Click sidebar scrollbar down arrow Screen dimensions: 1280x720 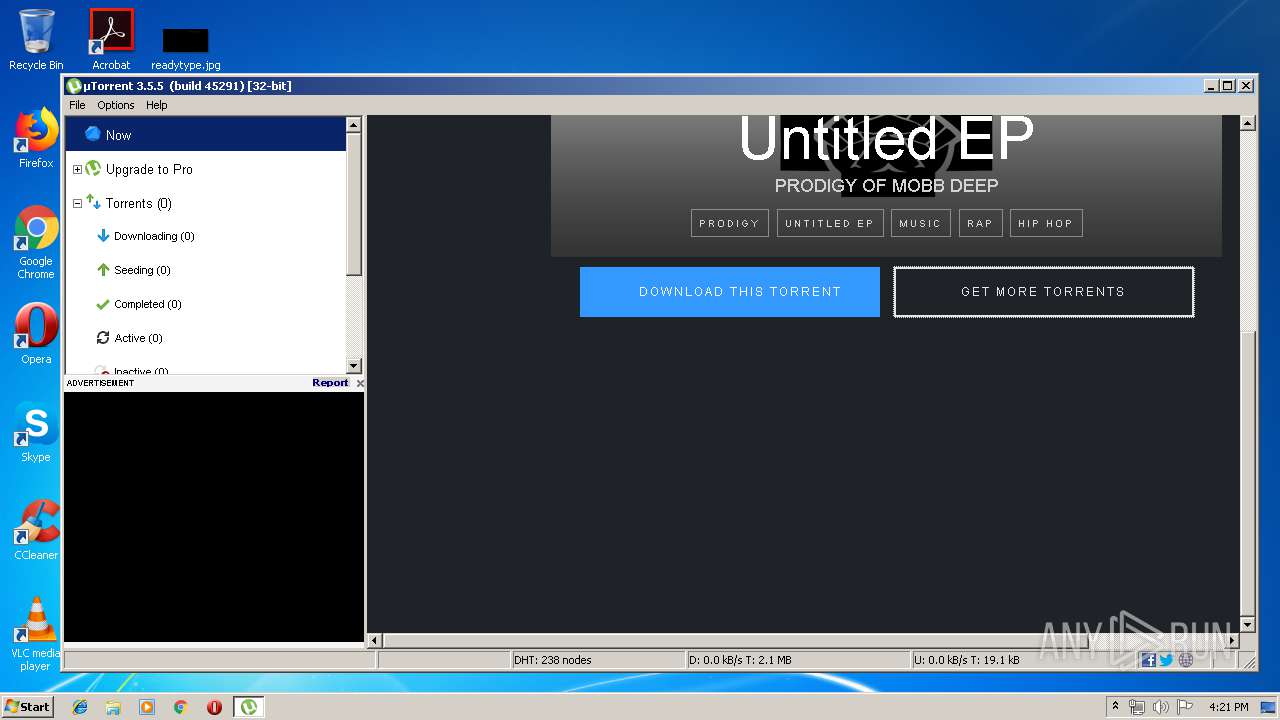353,366
